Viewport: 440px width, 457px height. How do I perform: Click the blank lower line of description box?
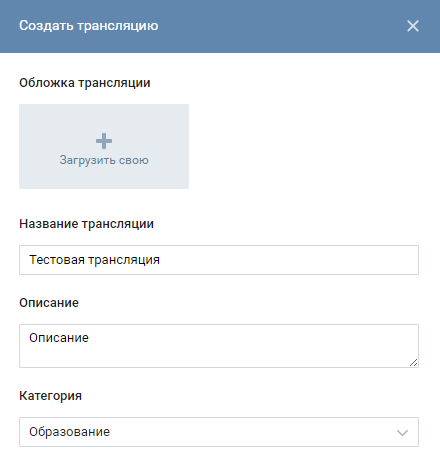coord(213,357)
